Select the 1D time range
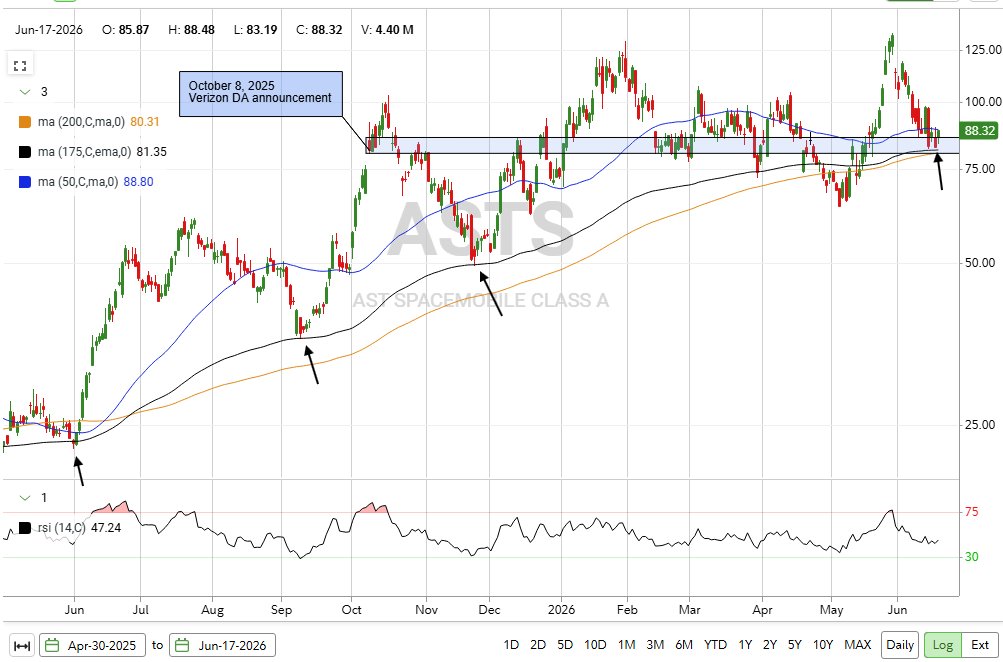The height and width of the screenshot is (662, 1003). 511,645
